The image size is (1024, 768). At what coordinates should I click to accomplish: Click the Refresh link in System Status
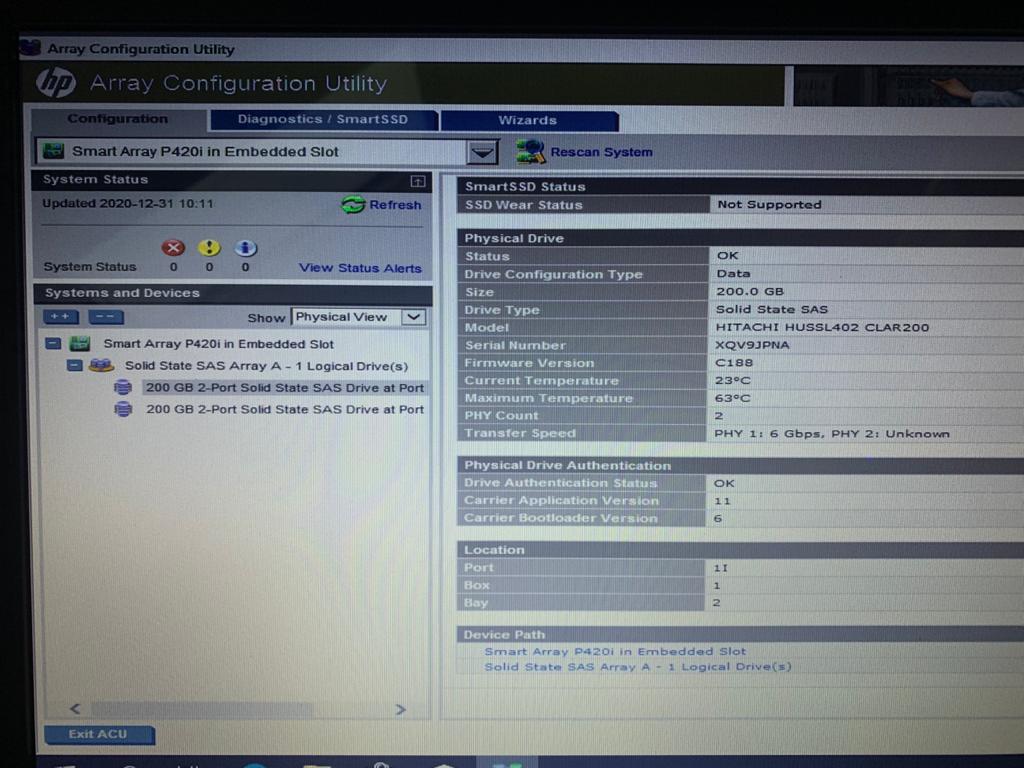395,205
